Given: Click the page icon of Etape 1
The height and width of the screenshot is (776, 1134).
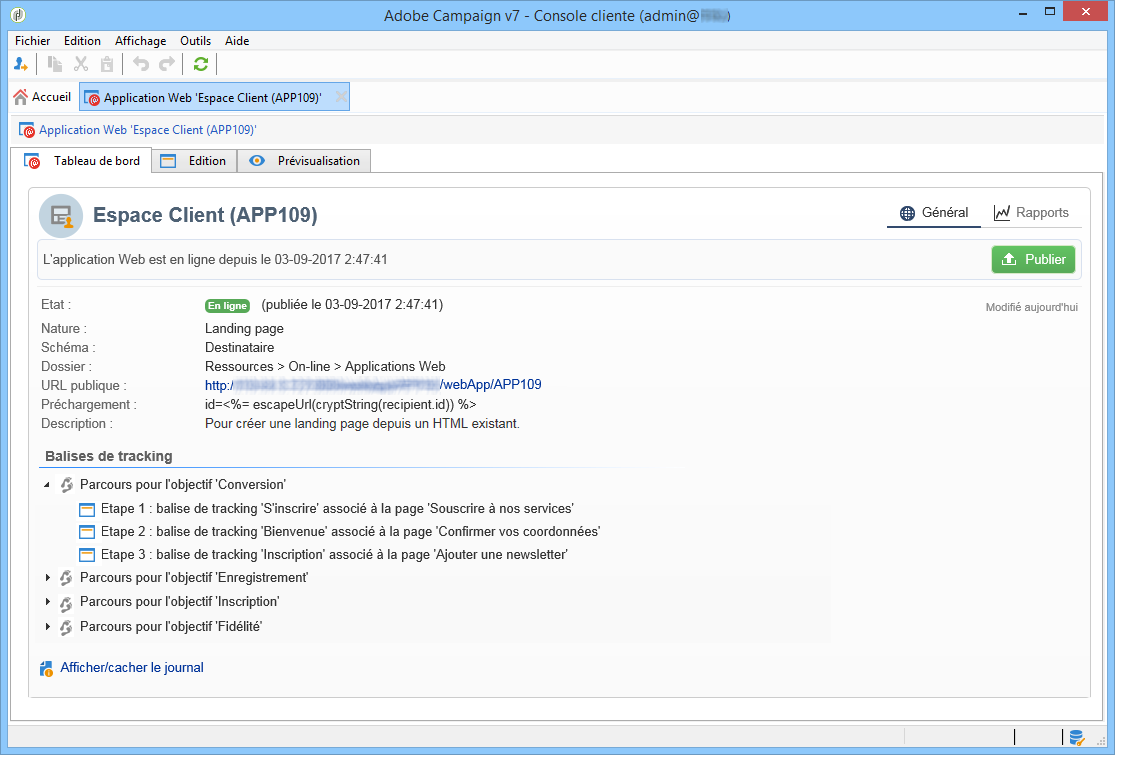Looking at the screenshot, I should 87,509.
